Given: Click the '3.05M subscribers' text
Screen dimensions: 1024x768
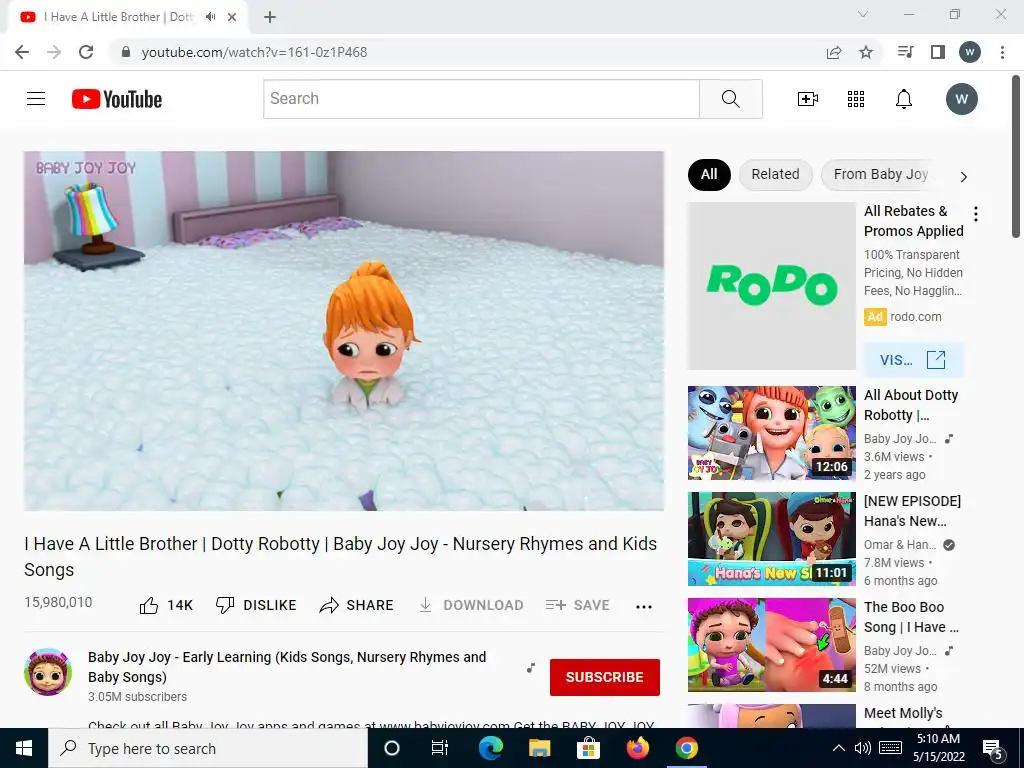Looking at the screenshot, I should (x=137, y=697).
